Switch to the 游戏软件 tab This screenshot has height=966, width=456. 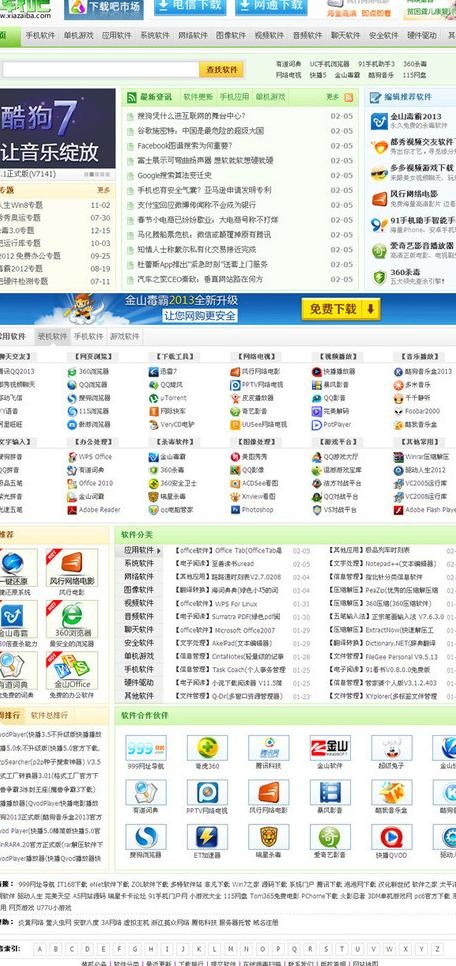pyautogui.click(x=124, y=336)
